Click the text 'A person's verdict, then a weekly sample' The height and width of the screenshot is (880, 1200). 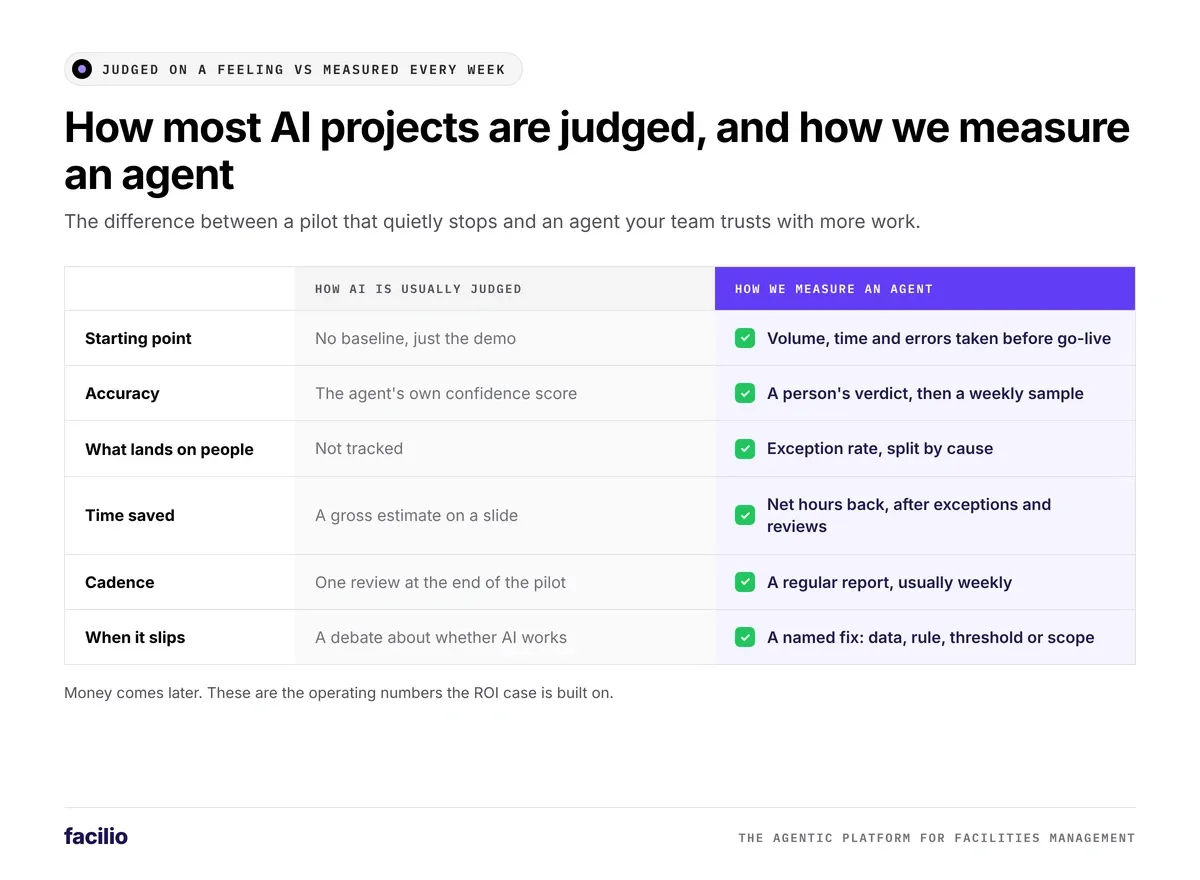click(x=925, y=393)
